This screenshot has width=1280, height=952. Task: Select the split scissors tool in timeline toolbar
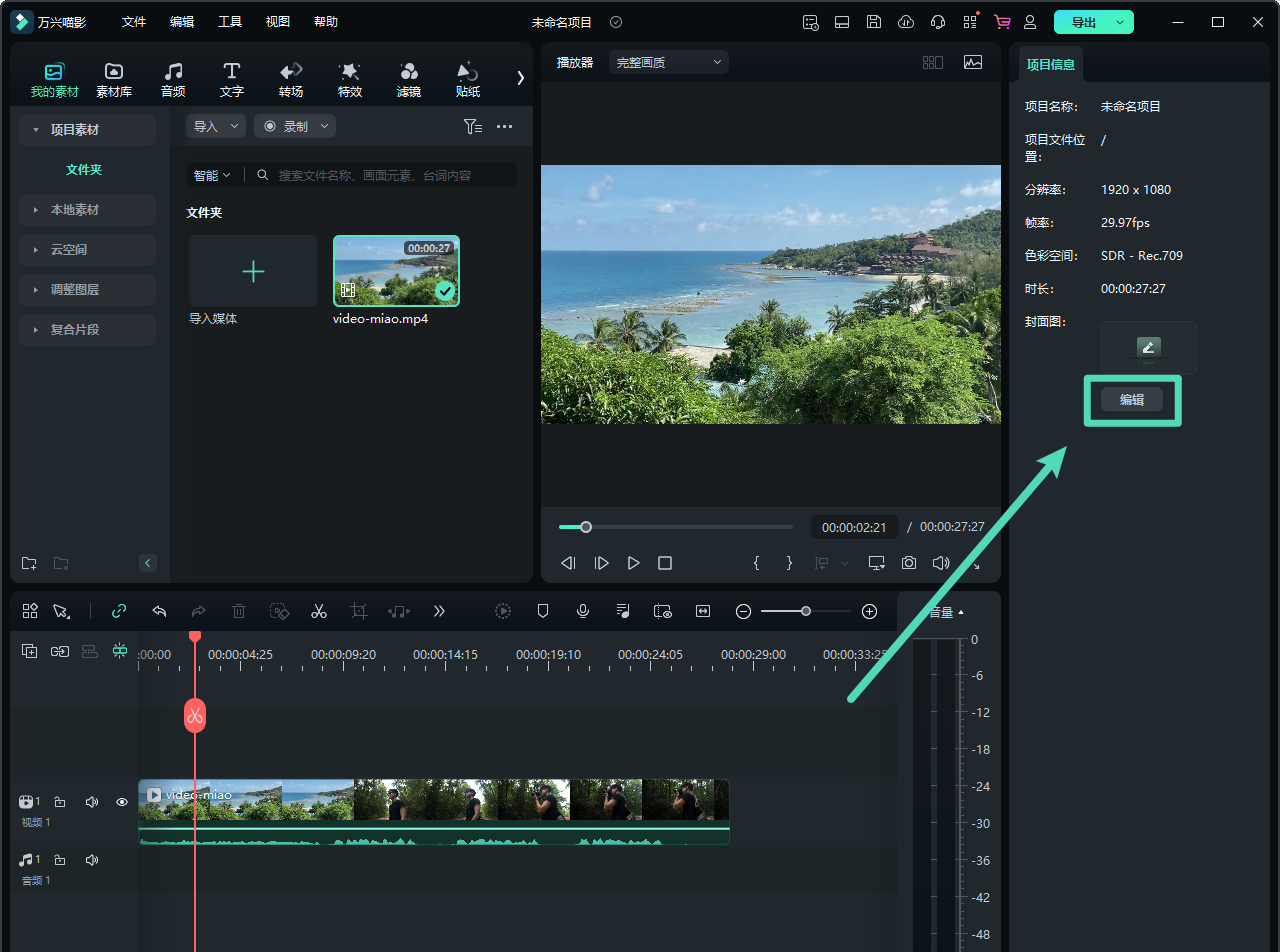point(319,611)
